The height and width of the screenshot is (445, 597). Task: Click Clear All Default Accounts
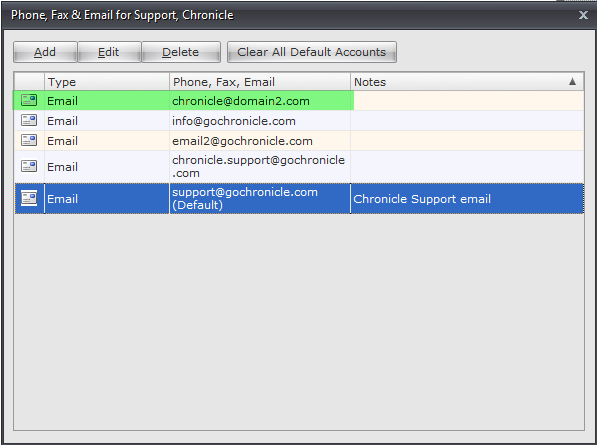click(x=312, y=52)
